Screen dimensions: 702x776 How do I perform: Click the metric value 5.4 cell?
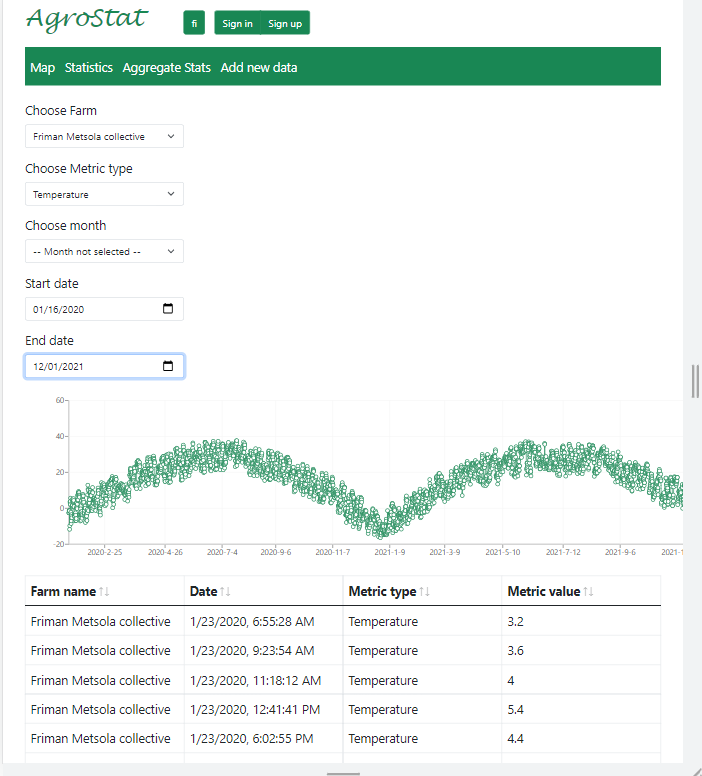(x=581, y=709)
